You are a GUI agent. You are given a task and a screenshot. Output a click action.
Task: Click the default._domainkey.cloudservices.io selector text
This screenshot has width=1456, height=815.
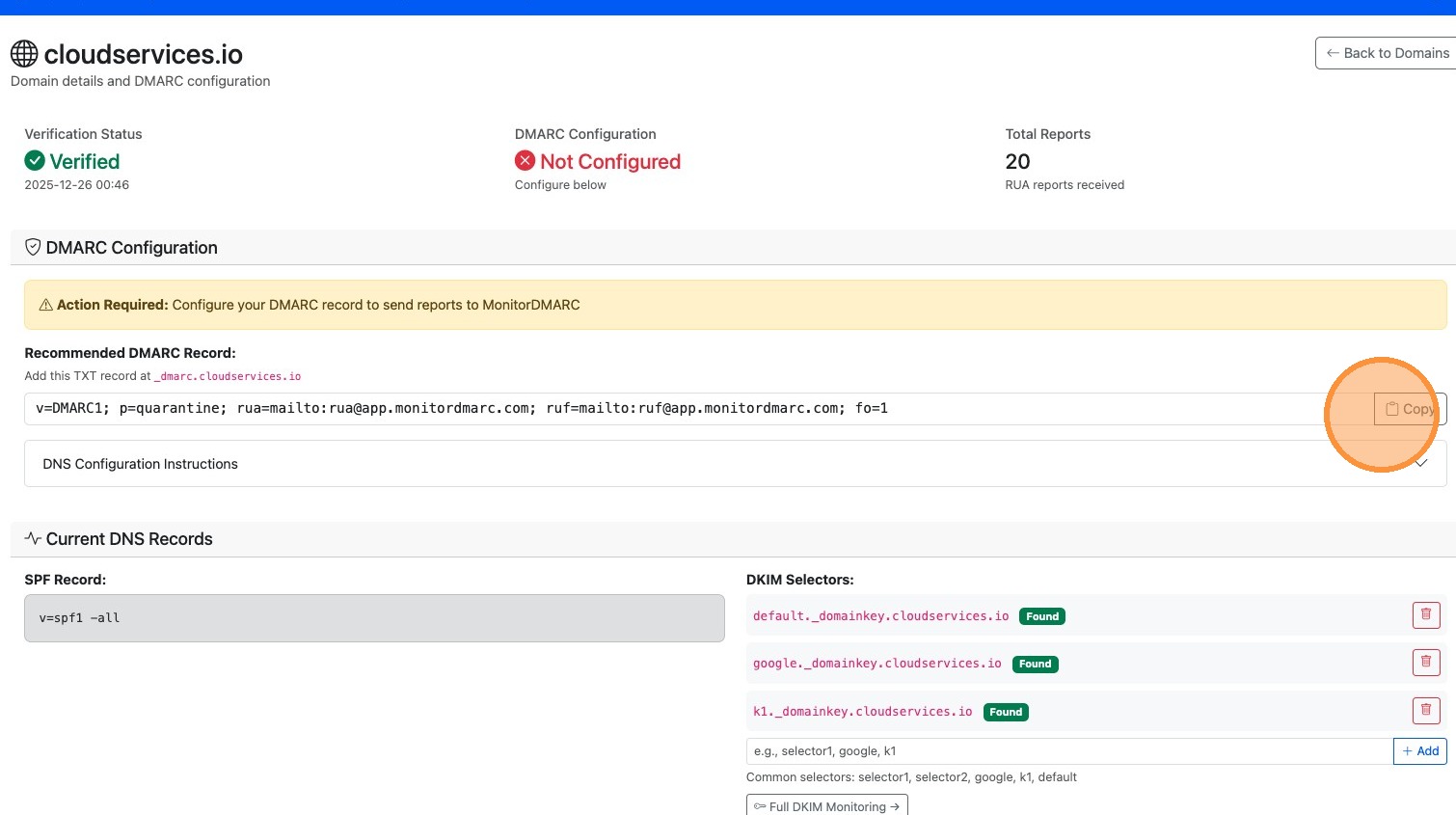[880, 615]
